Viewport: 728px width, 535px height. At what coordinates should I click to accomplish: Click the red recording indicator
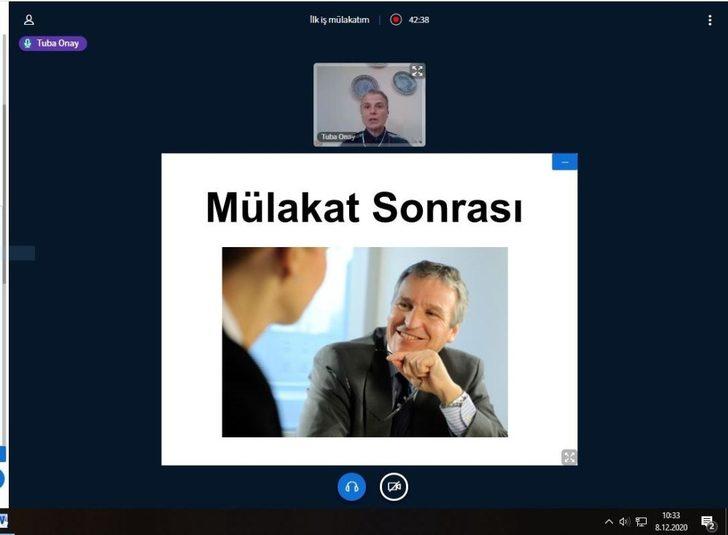396,19
